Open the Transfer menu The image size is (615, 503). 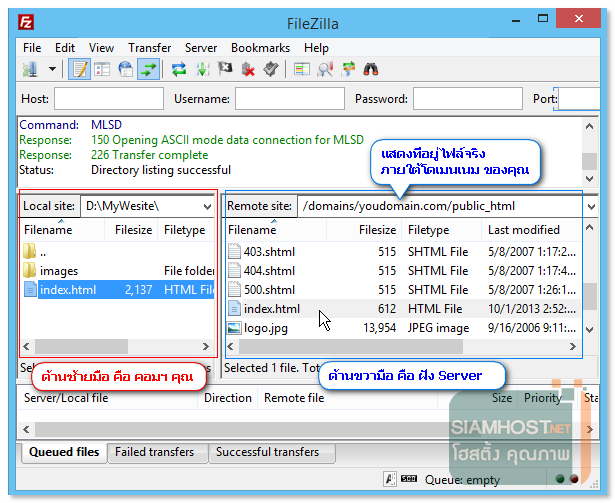tap(149, 47)
